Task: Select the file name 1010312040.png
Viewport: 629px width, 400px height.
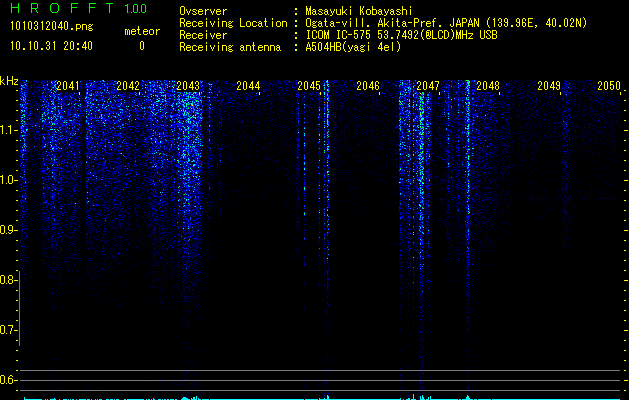Action: click(52, 26)
